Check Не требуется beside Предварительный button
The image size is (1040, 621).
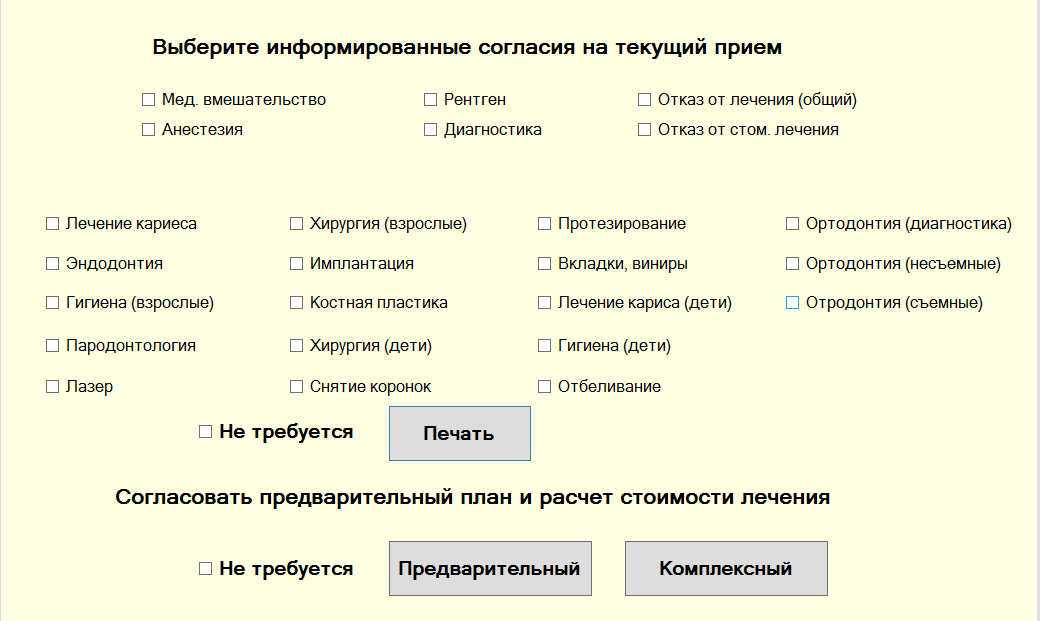[x=206, y=569]
